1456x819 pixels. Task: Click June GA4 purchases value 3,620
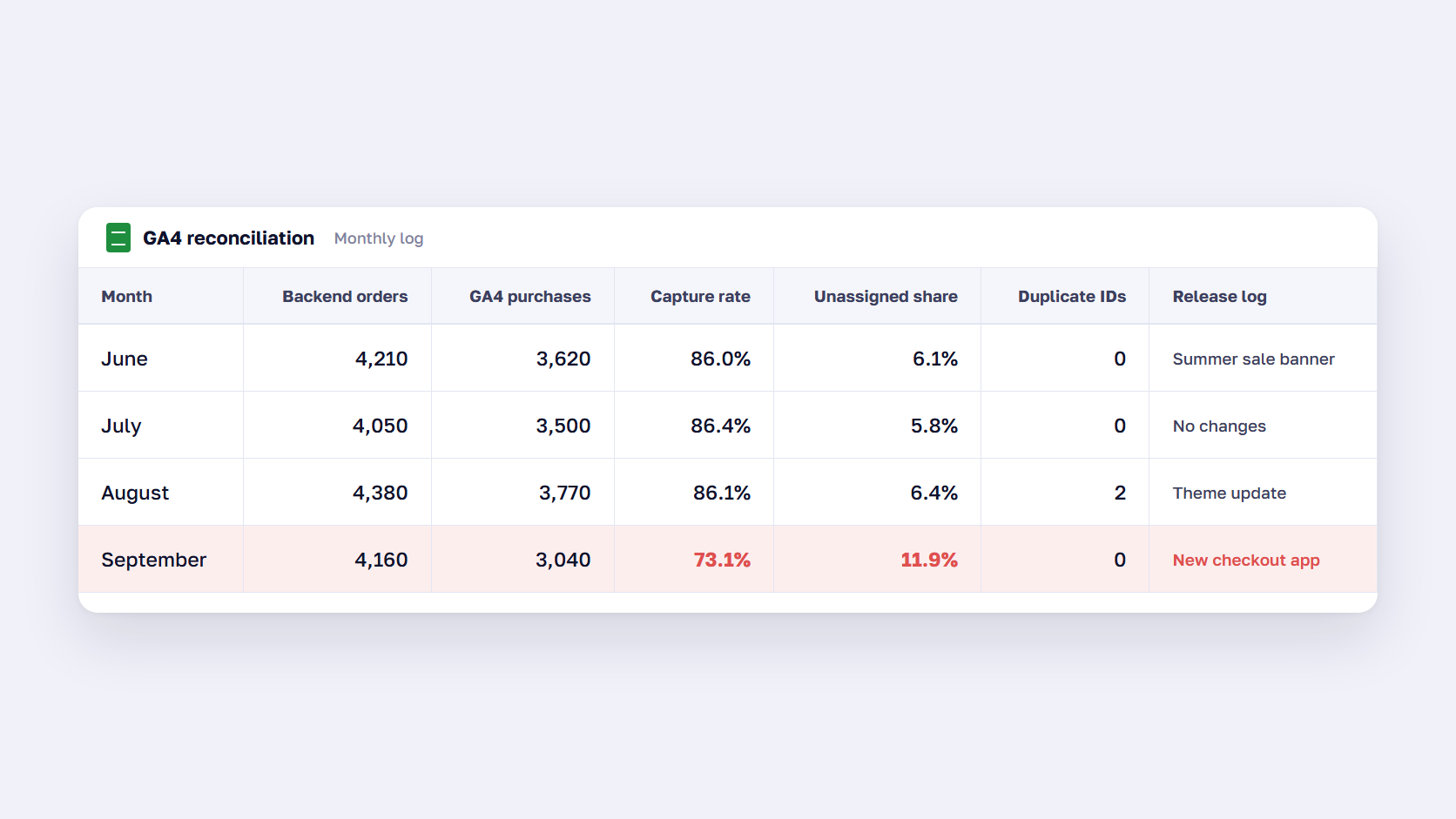coord(563,359)
